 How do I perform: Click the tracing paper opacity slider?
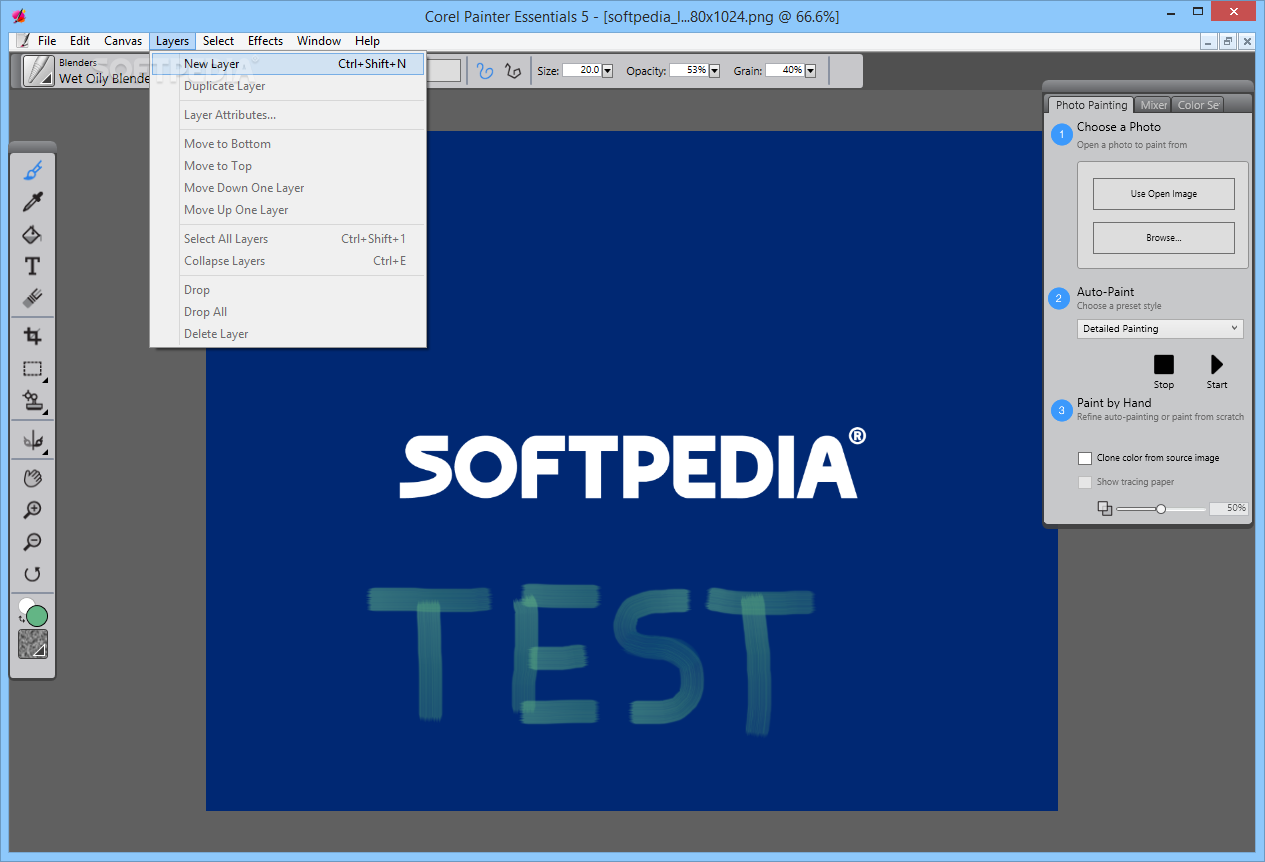point(1161,509)
